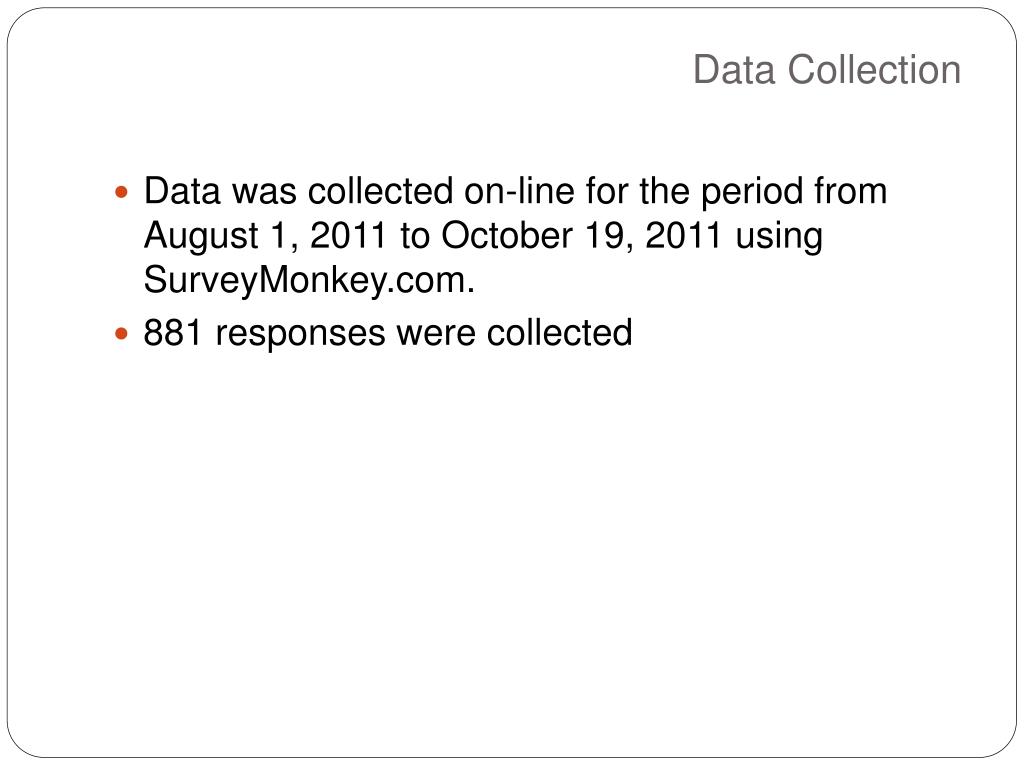The height and width of the screenshot is (768, 1024).
Task: Click the word 'using' after 2011
Action: tap(779, 236)
